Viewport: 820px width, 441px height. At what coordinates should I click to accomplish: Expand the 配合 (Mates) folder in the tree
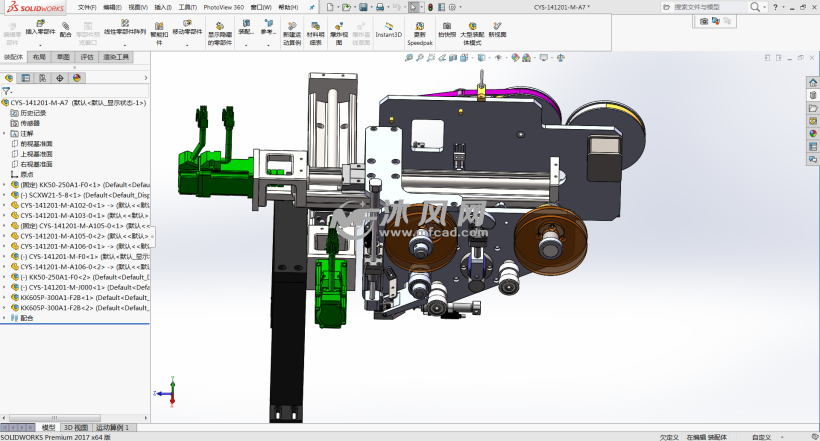point(5,318)
